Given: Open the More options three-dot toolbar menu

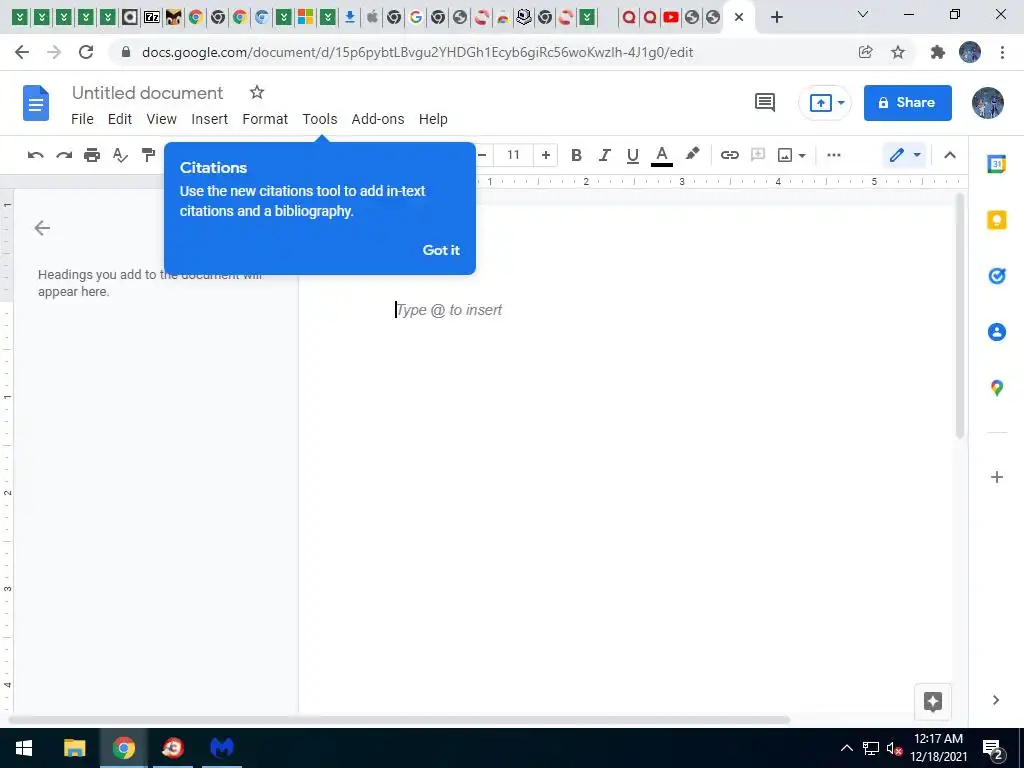Looking at the screenshot, I should click(x=834, y=155).
